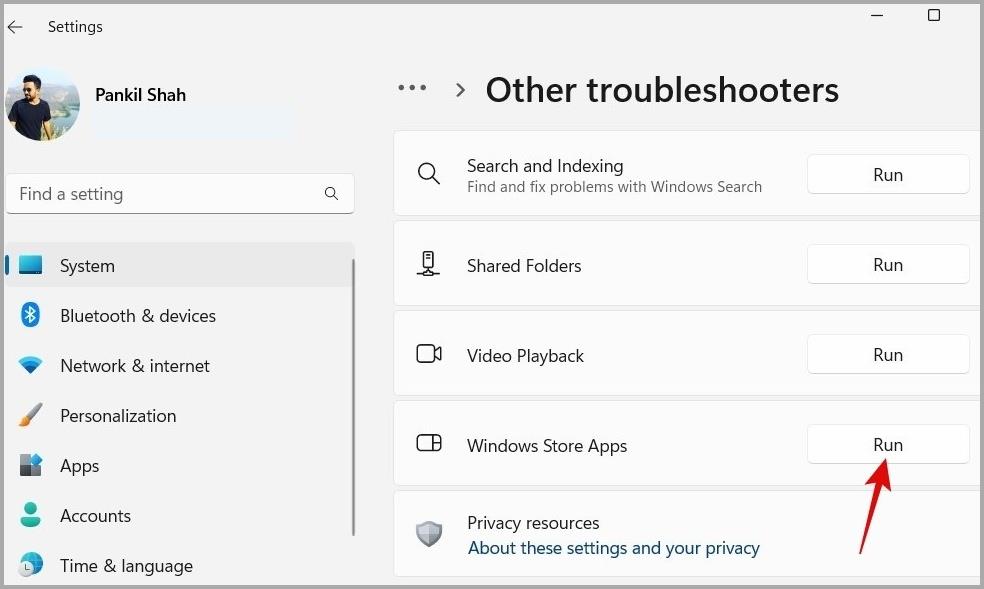Open the Pankil Shah account name
Image resolution: width=984 pixels, height=589 pixels.
pos(141,95)
